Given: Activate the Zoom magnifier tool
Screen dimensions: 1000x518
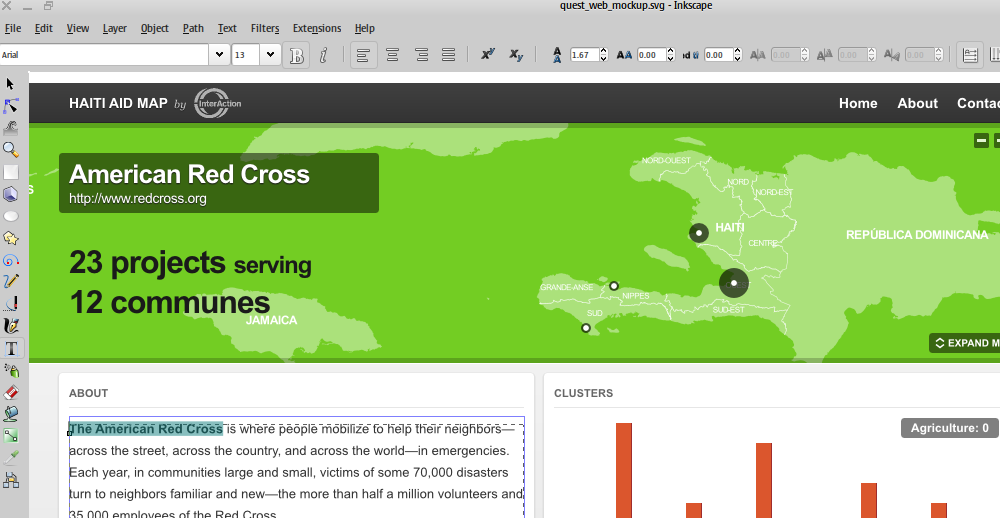Looking at the screenshot, I should point(10,150).
